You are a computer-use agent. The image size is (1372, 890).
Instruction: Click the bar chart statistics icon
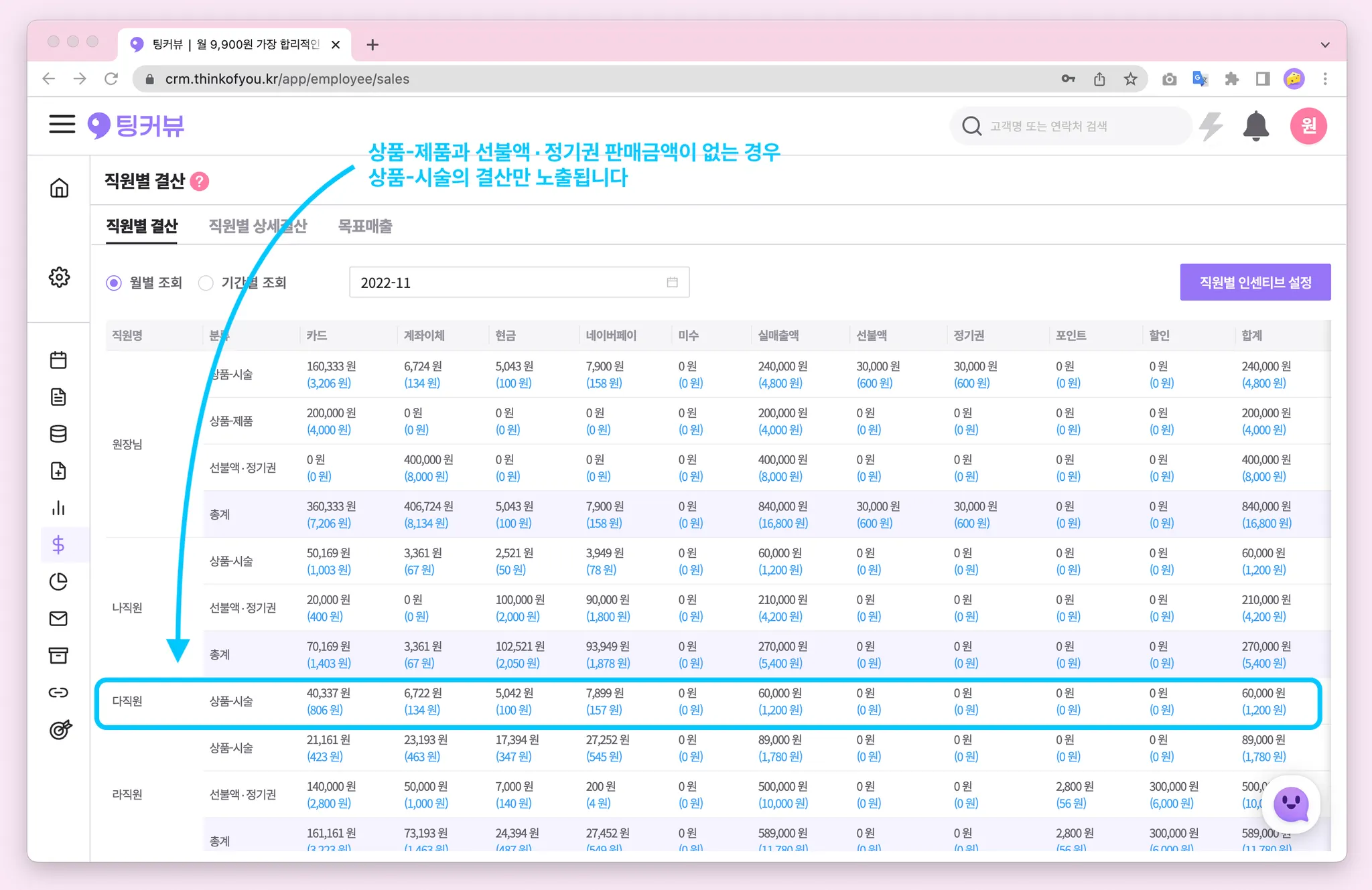58,508
